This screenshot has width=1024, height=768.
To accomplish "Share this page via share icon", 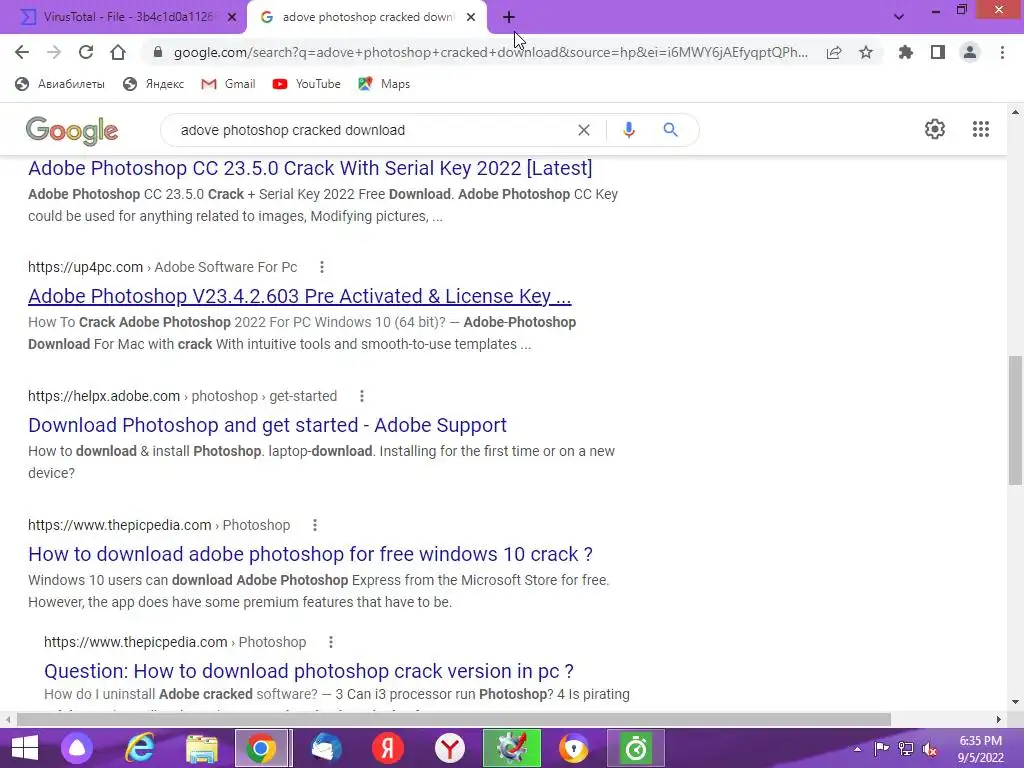I will coord(834,52).
